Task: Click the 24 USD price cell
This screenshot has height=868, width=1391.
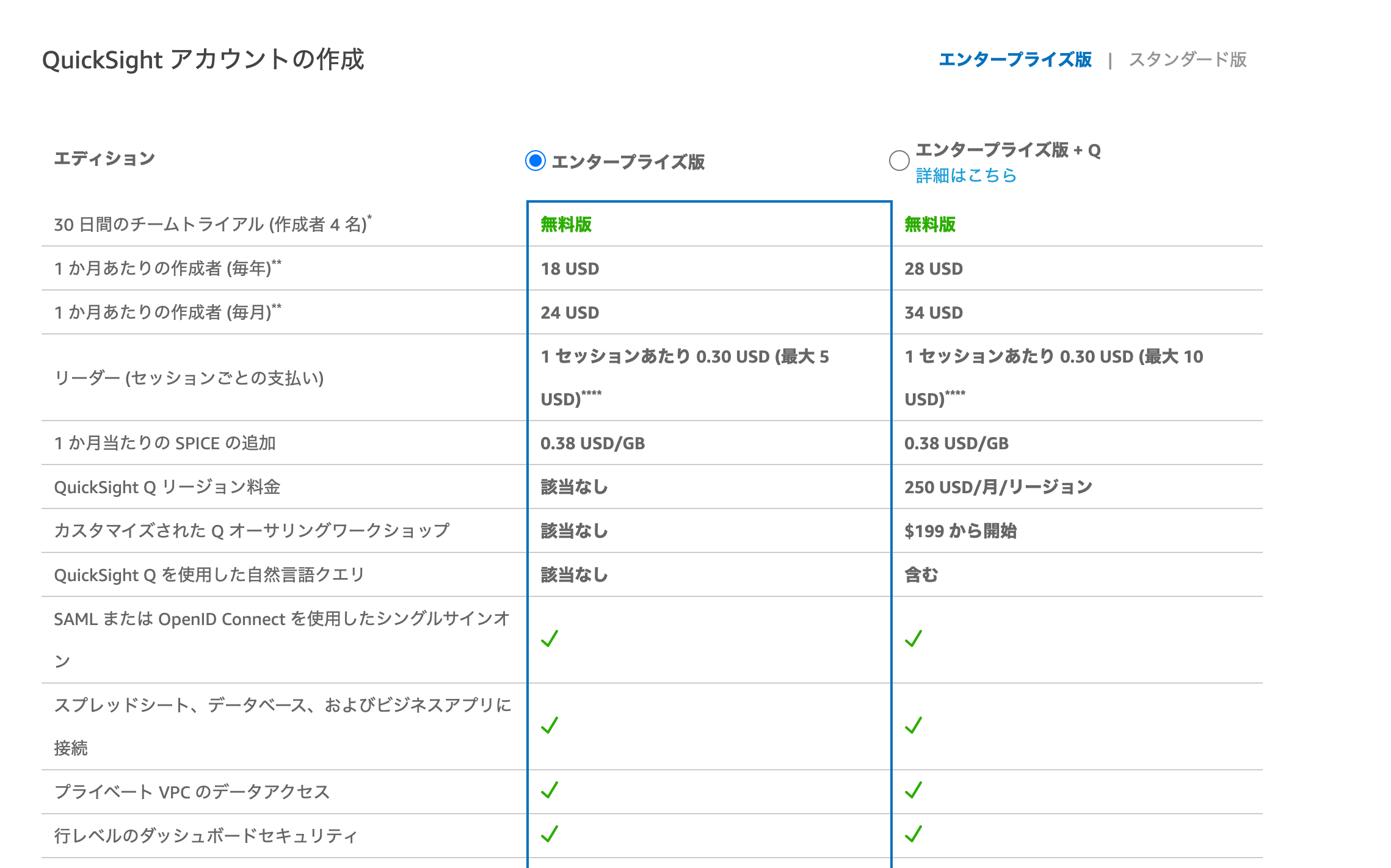Action: pyautogui.click(x=570, y=313)
